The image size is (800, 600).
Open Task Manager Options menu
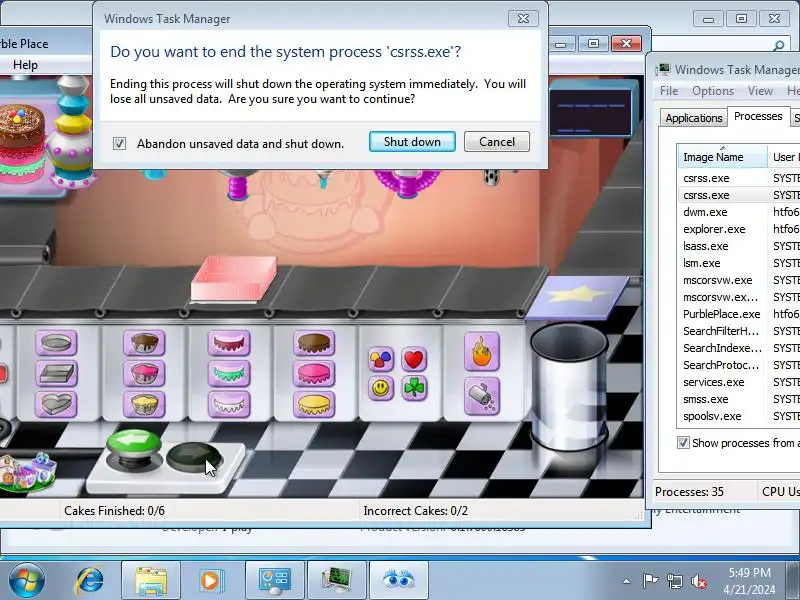[x=713, y=91]
